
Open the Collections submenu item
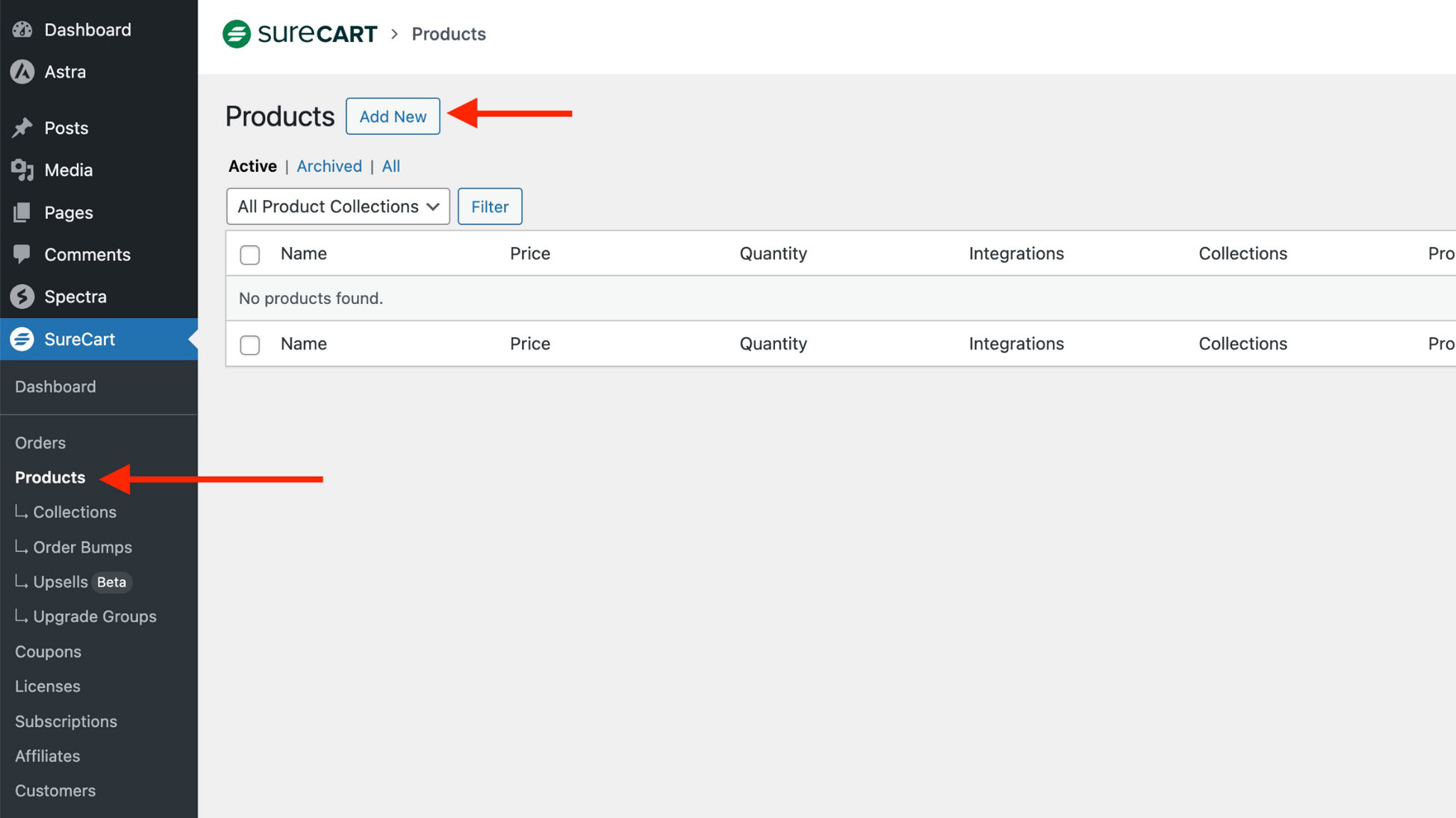[74, 512]
